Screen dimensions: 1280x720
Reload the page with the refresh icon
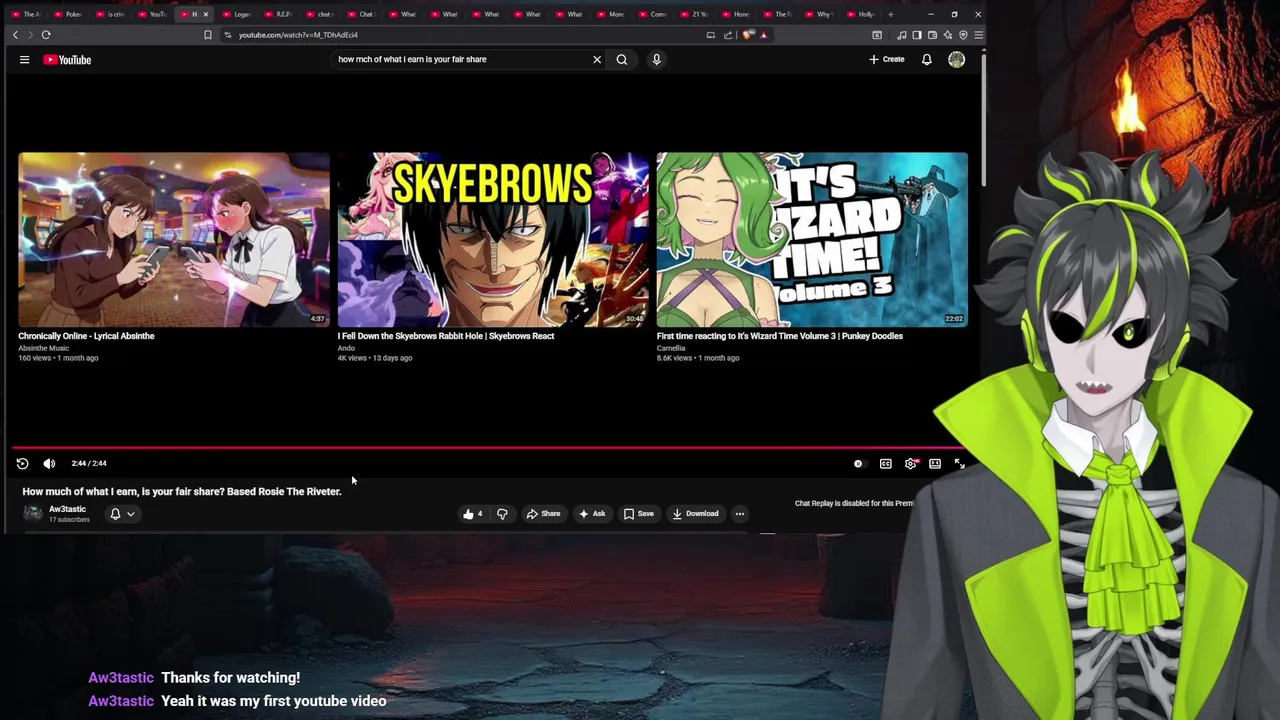tap(46, 35)
